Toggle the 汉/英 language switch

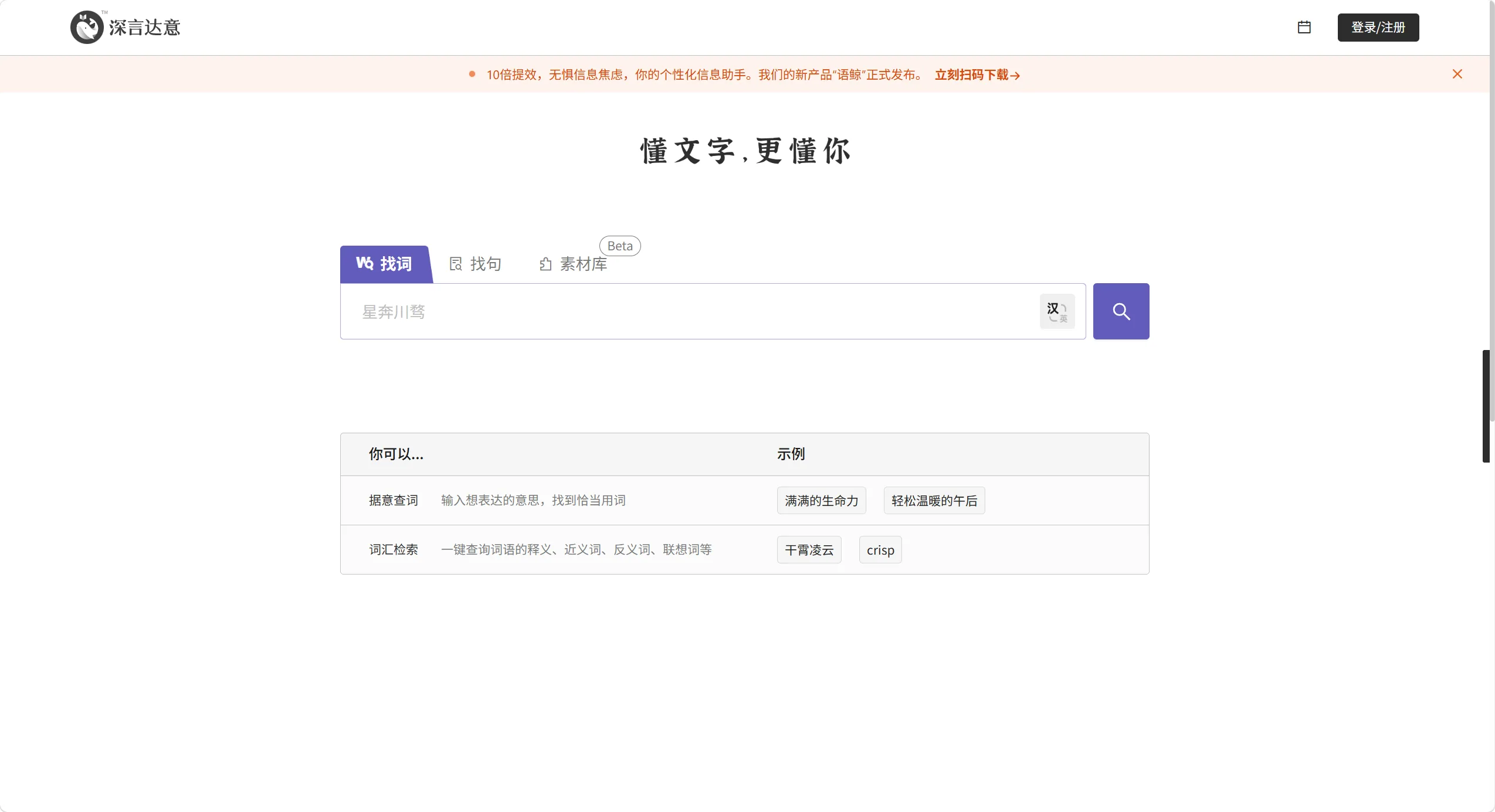[x=1057, y=311]
